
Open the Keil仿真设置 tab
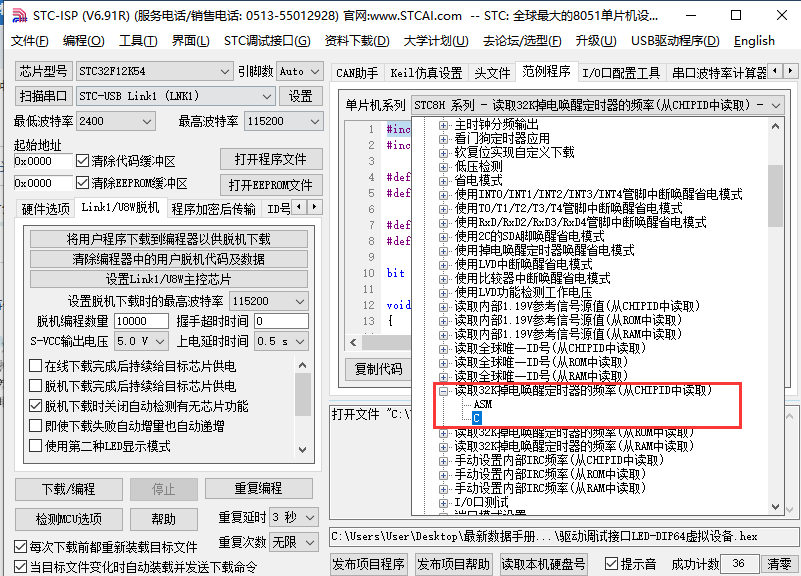click(x=426, y=73)
